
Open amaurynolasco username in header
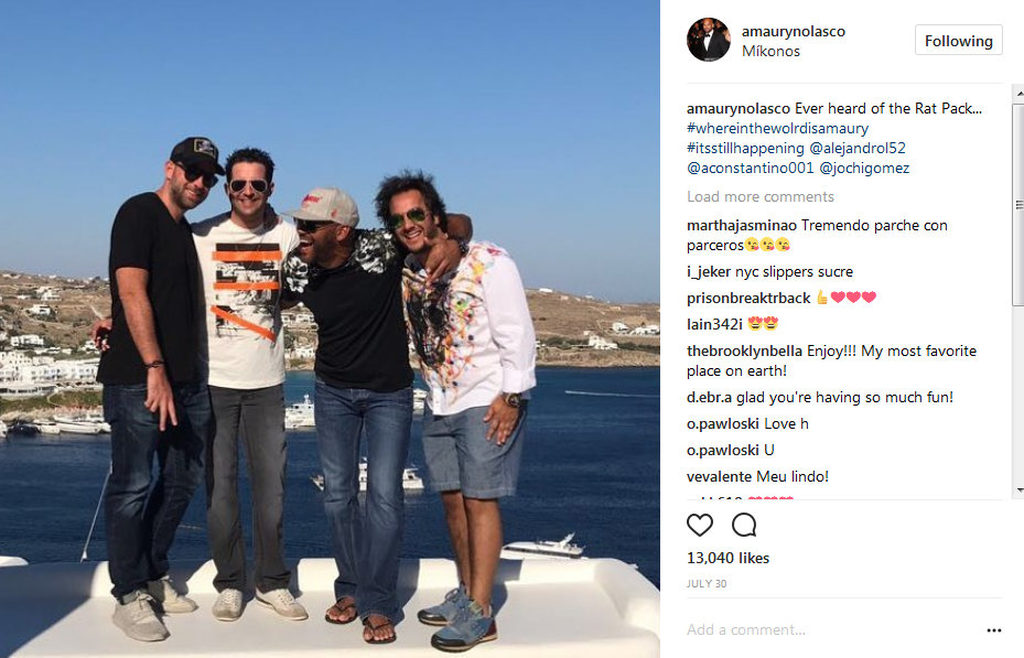point(793,31)
